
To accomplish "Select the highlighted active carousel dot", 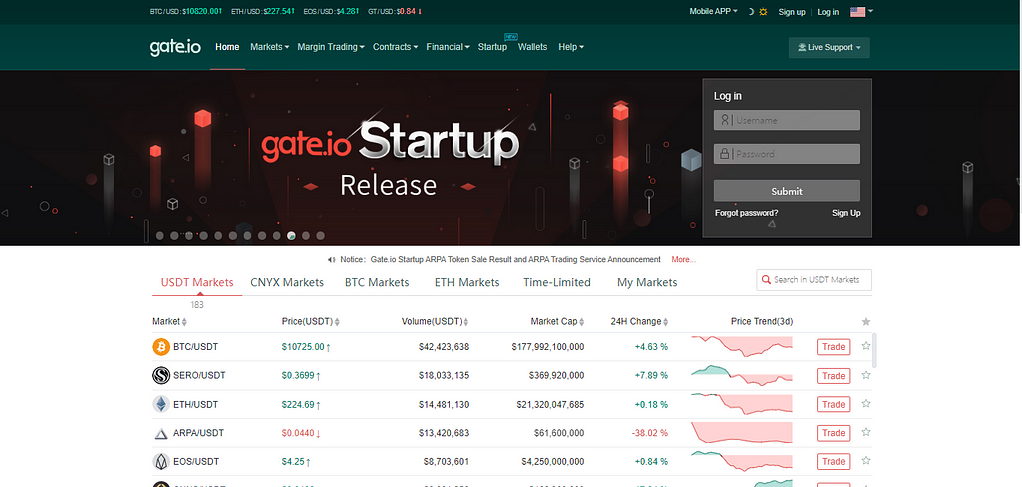I will pos(291,236).
